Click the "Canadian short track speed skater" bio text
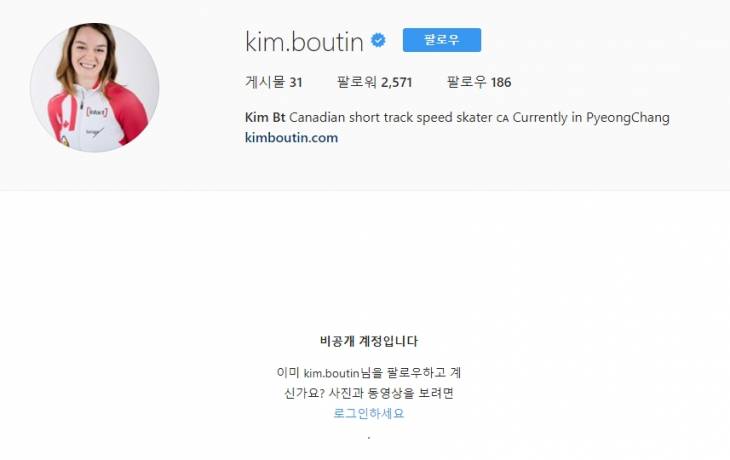This screenshot has height=460, width=730. coord(391,117)
